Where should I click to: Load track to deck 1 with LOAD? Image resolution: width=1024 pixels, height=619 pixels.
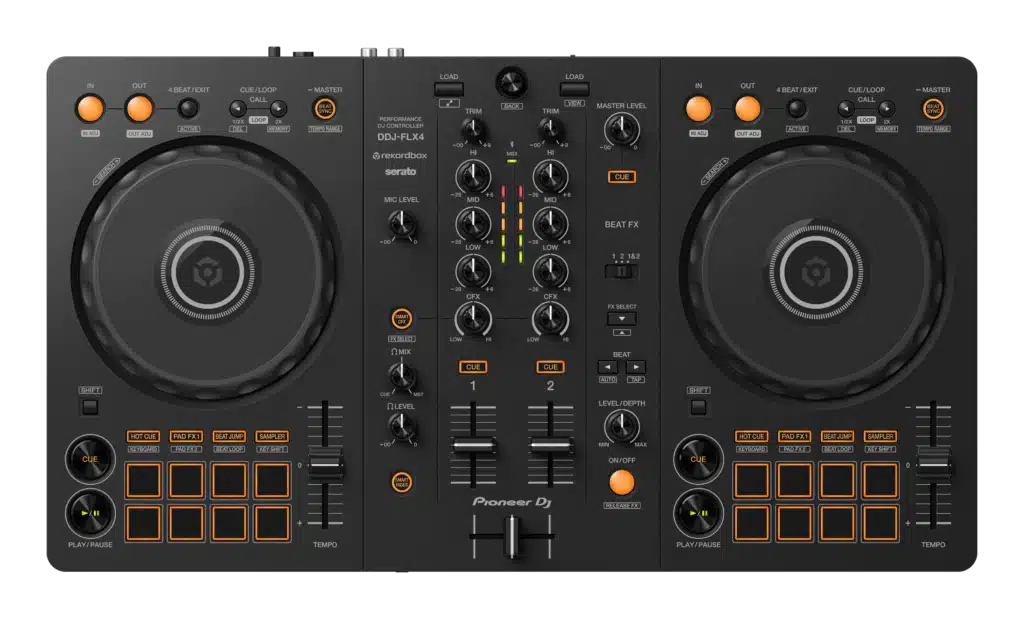click(449, 89)
